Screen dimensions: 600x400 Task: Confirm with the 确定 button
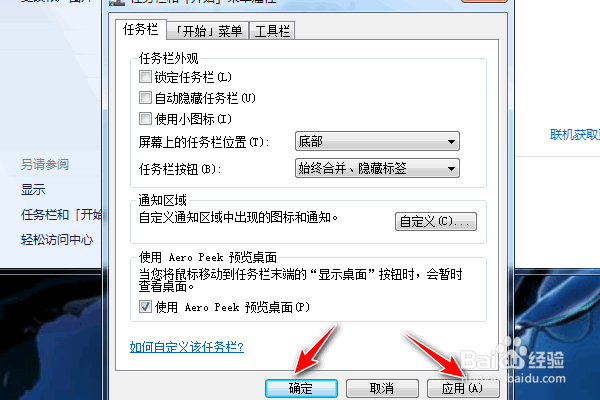(x=301, y=389)
